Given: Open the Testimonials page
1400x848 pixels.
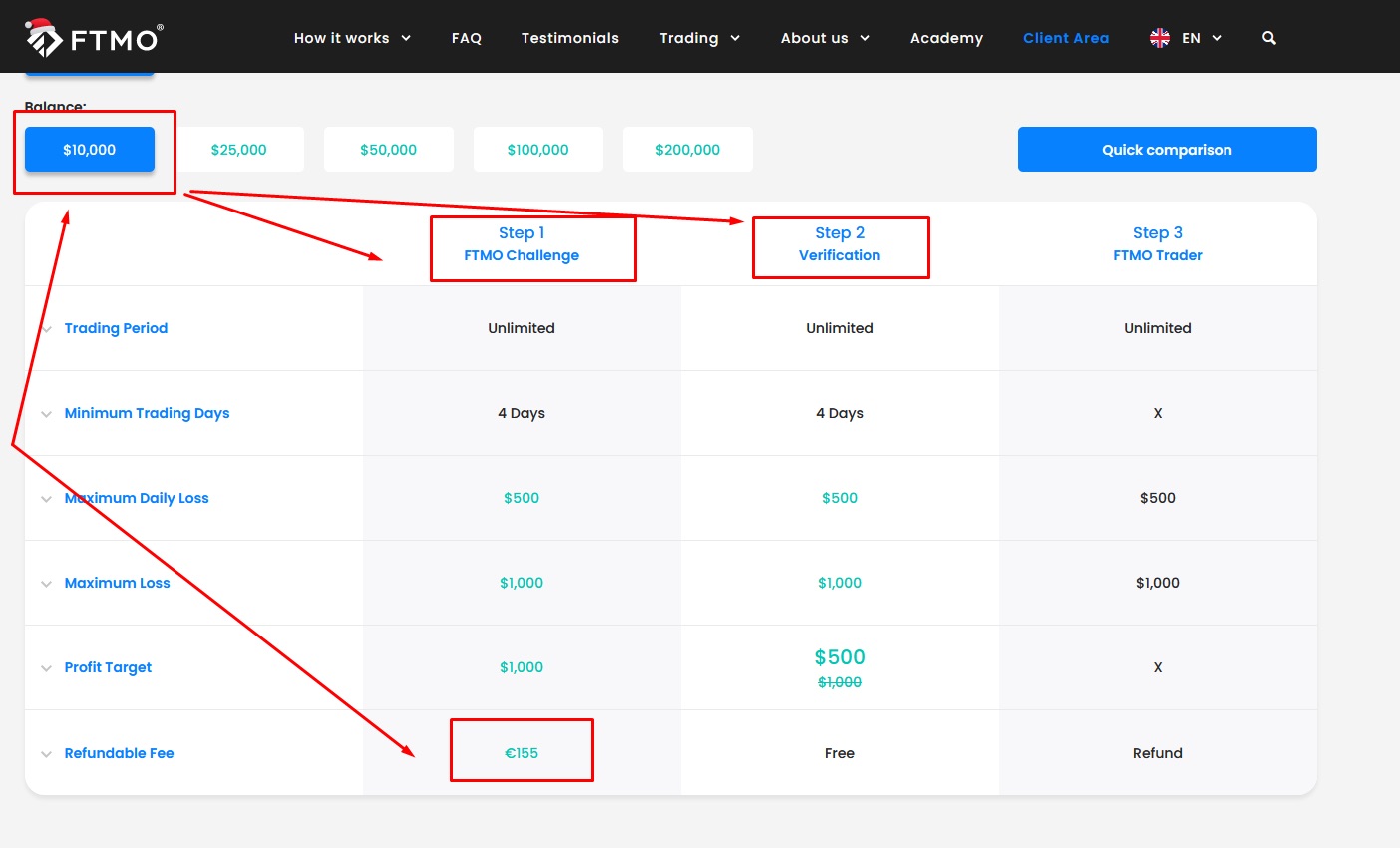Looking at the screenshot, I should coord(570,38).
